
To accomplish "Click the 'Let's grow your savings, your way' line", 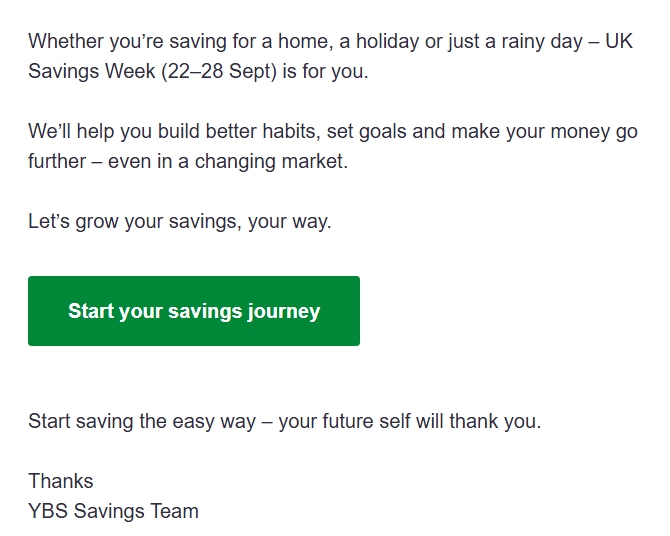I will click(180, 221).
